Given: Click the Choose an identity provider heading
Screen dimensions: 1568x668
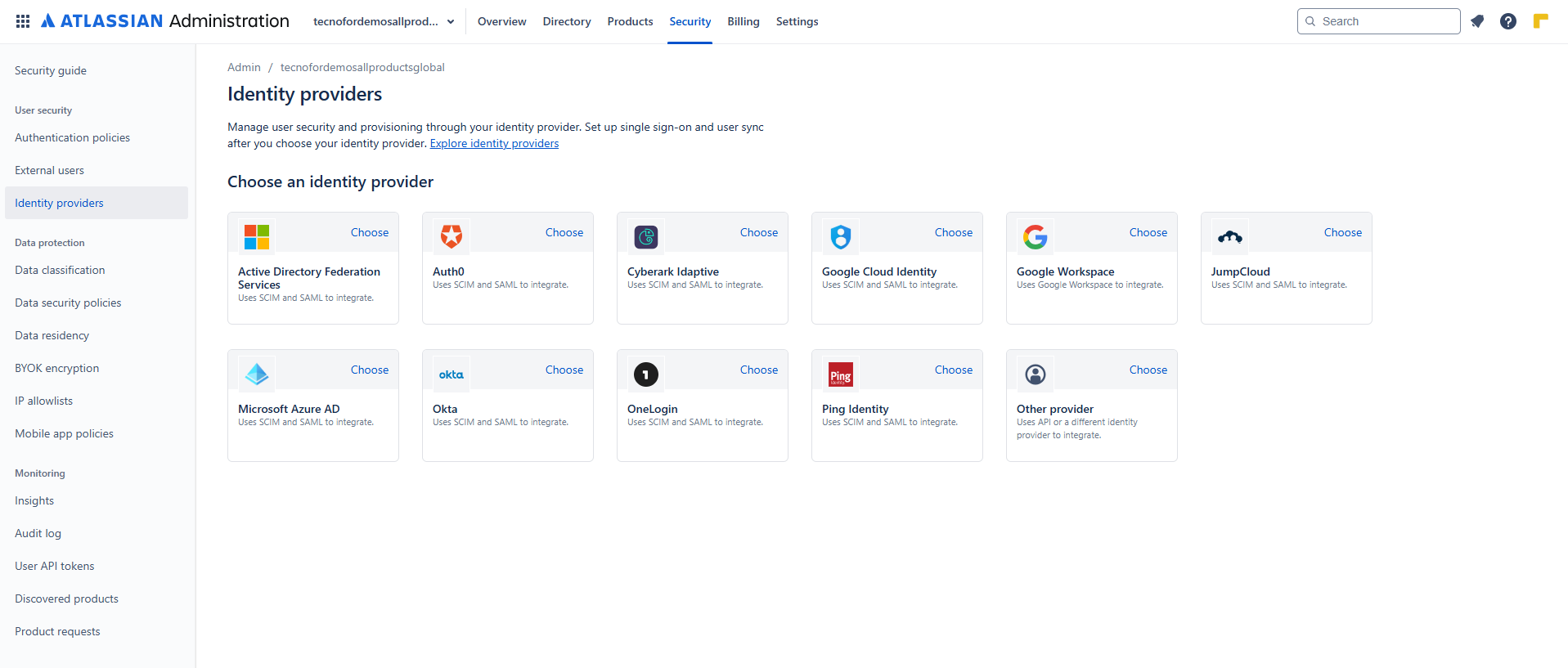Looking at the screenshot, I should (x=330, y=182).
